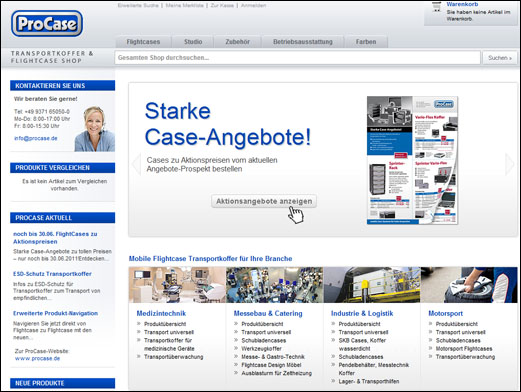Click the Anmelden link
521x392 pixels.
pyautogui.click(x=253, y=5)
